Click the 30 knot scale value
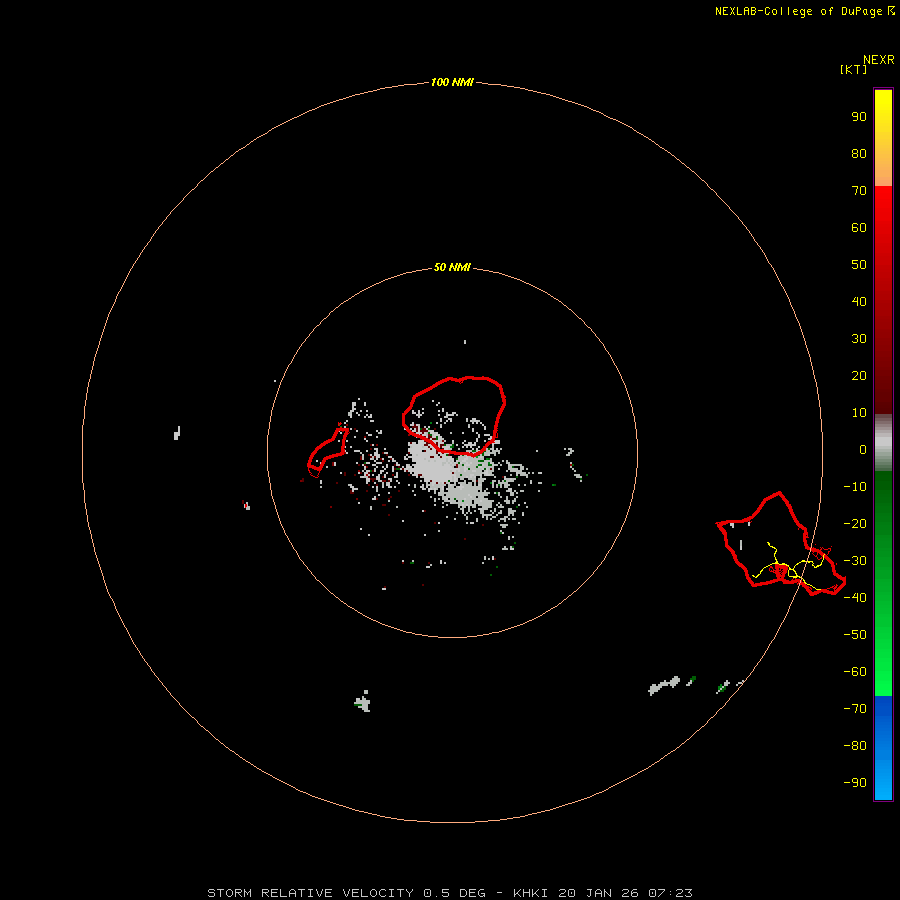 pyautogui.click(x=859, y=339)
